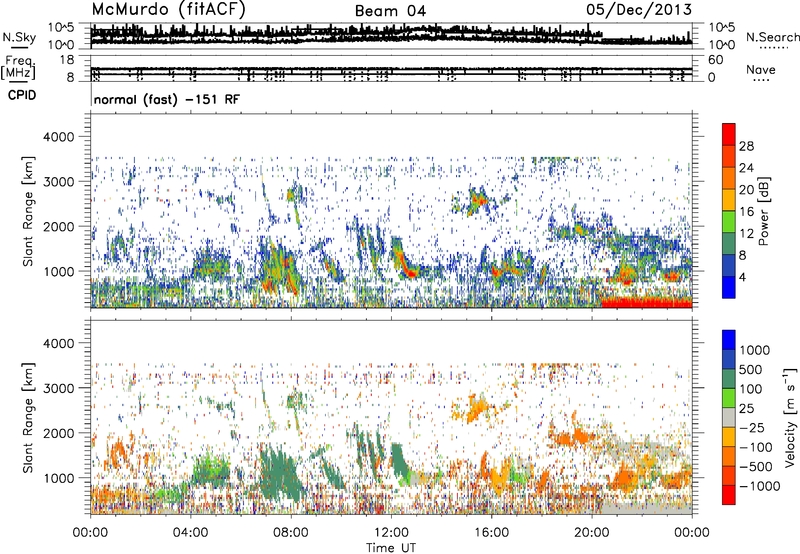Select the "Beam 04" header label
Viewport: 800px width, 554px height.
coord(390,11)
